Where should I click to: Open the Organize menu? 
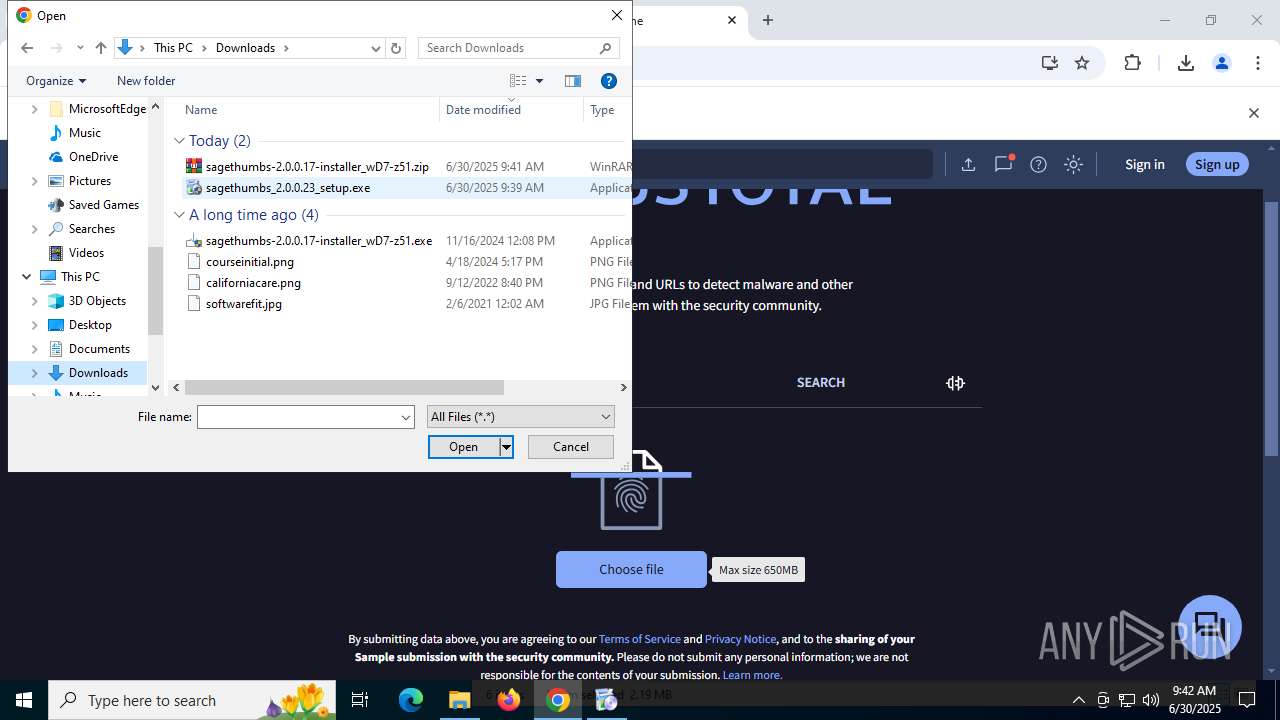(56, 81)
